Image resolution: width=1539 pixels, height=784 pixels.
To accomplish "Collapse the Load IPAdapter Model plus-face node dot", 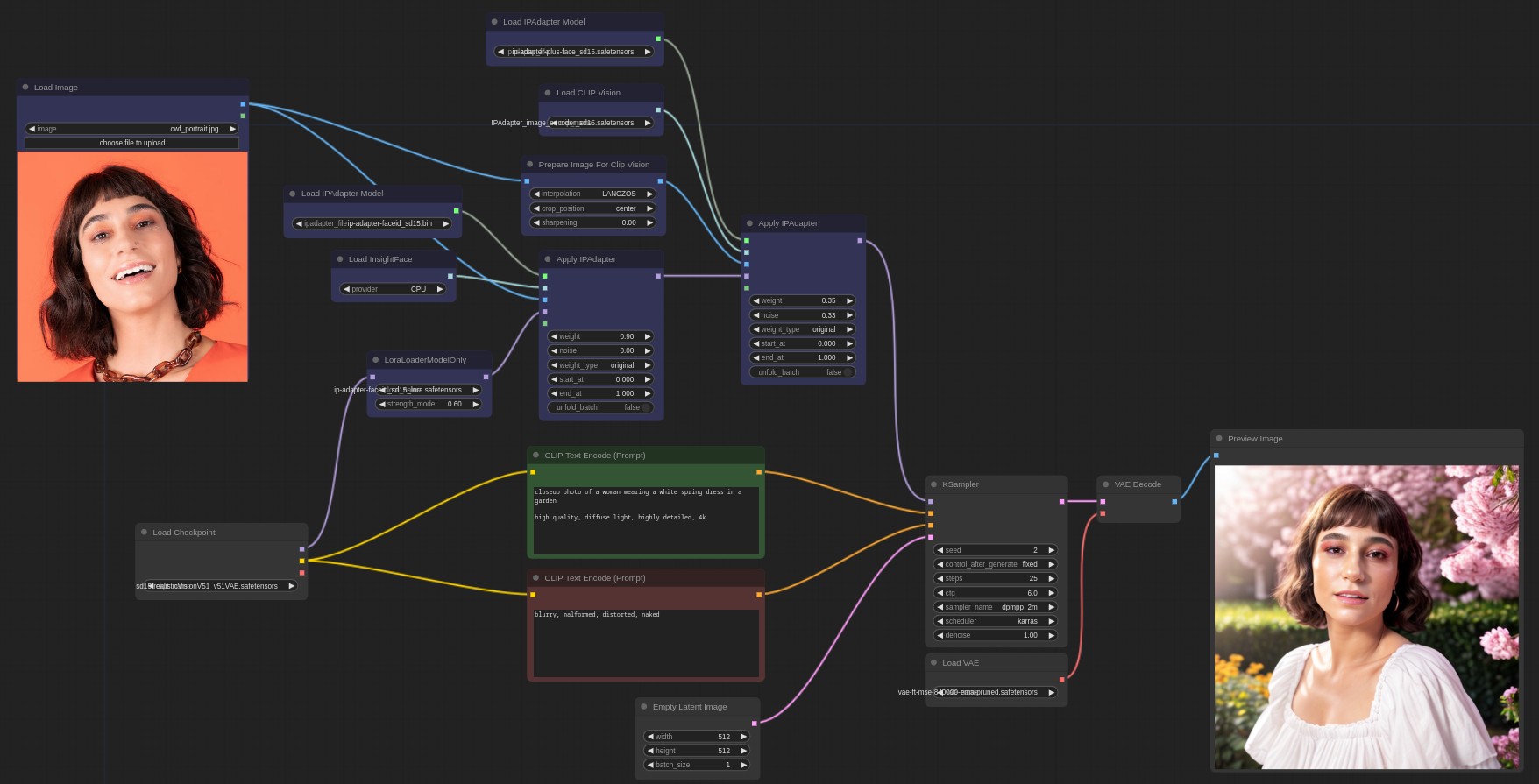I will [x=494, y=22].
